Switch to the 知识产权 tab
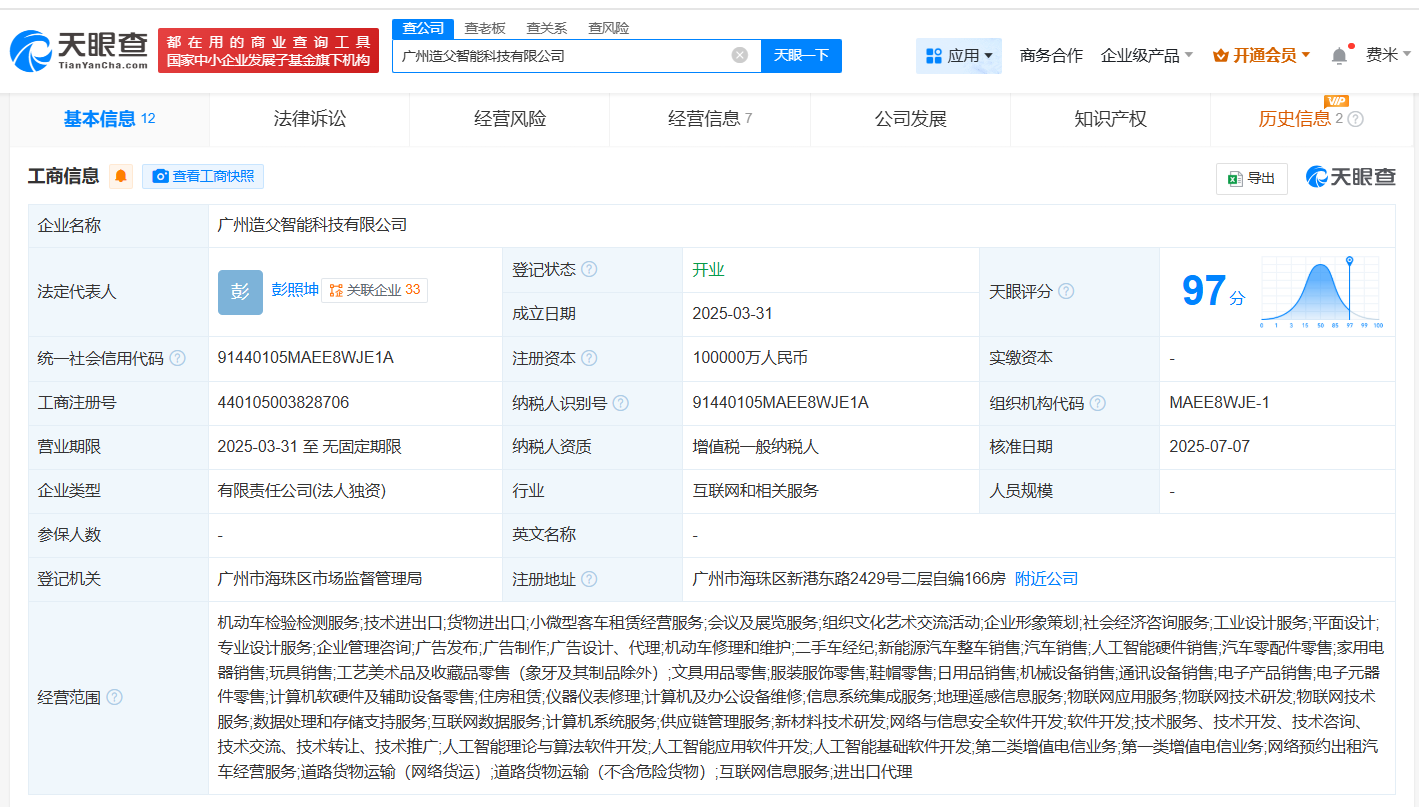 [1110, 119]
